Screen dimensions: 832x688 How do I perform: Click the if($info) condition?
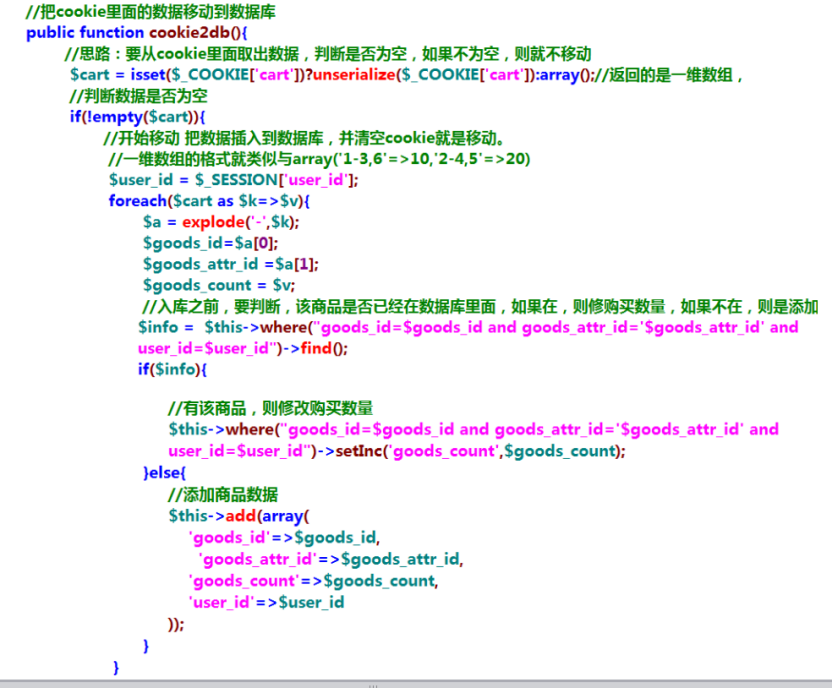coord(172,370)
